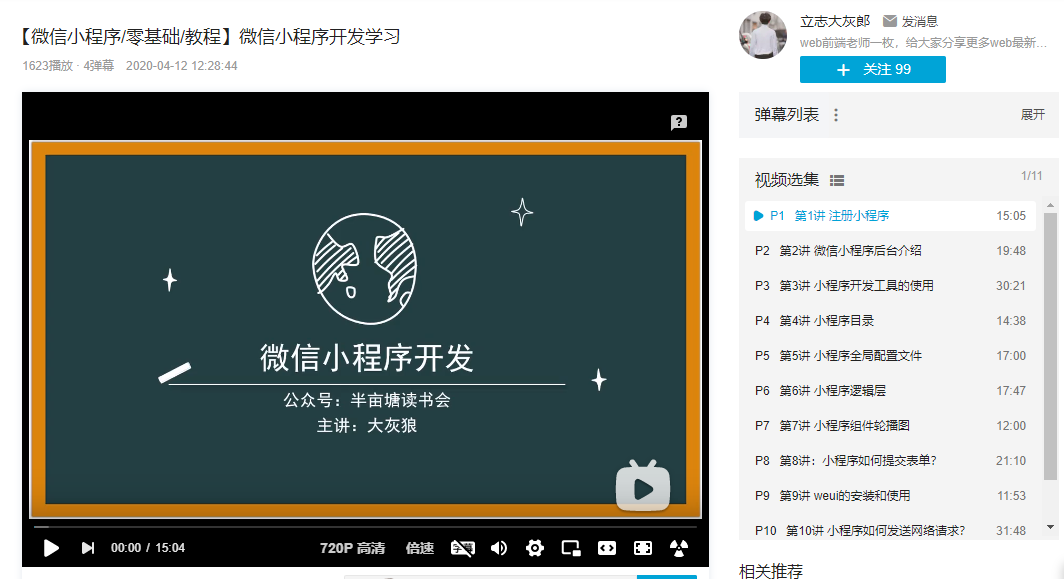This screenshot has height=579, width=1064.
Task: Click uploader description web前端老师一枚 text
Action: 924,43
